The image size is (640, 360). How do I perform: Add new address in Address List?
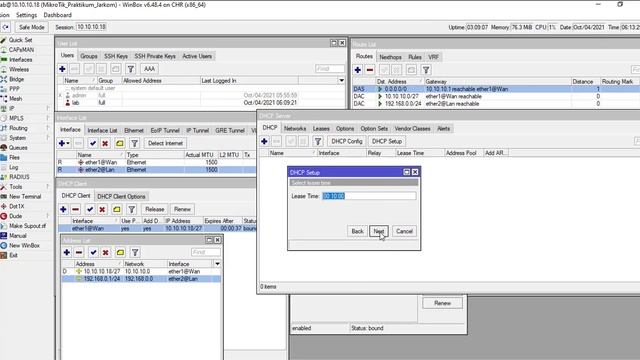pos(67,253)
